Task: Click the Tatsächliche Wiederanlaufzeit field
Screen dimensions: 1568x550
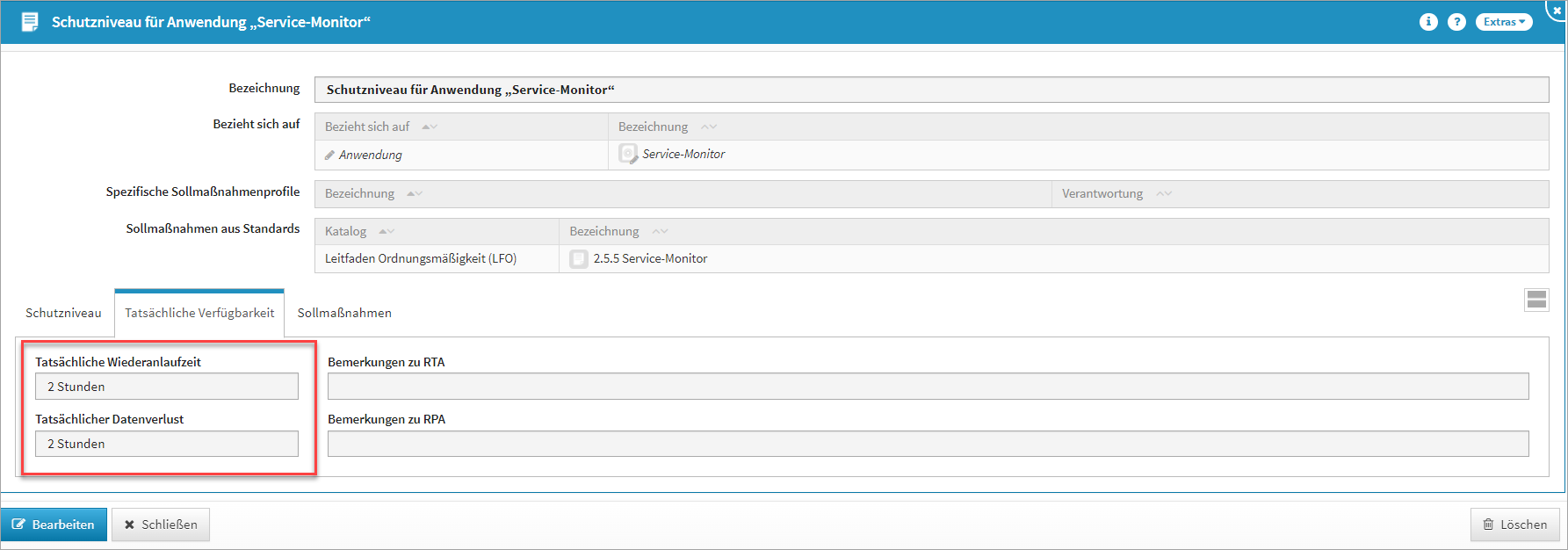Action: tap(167, 387)
